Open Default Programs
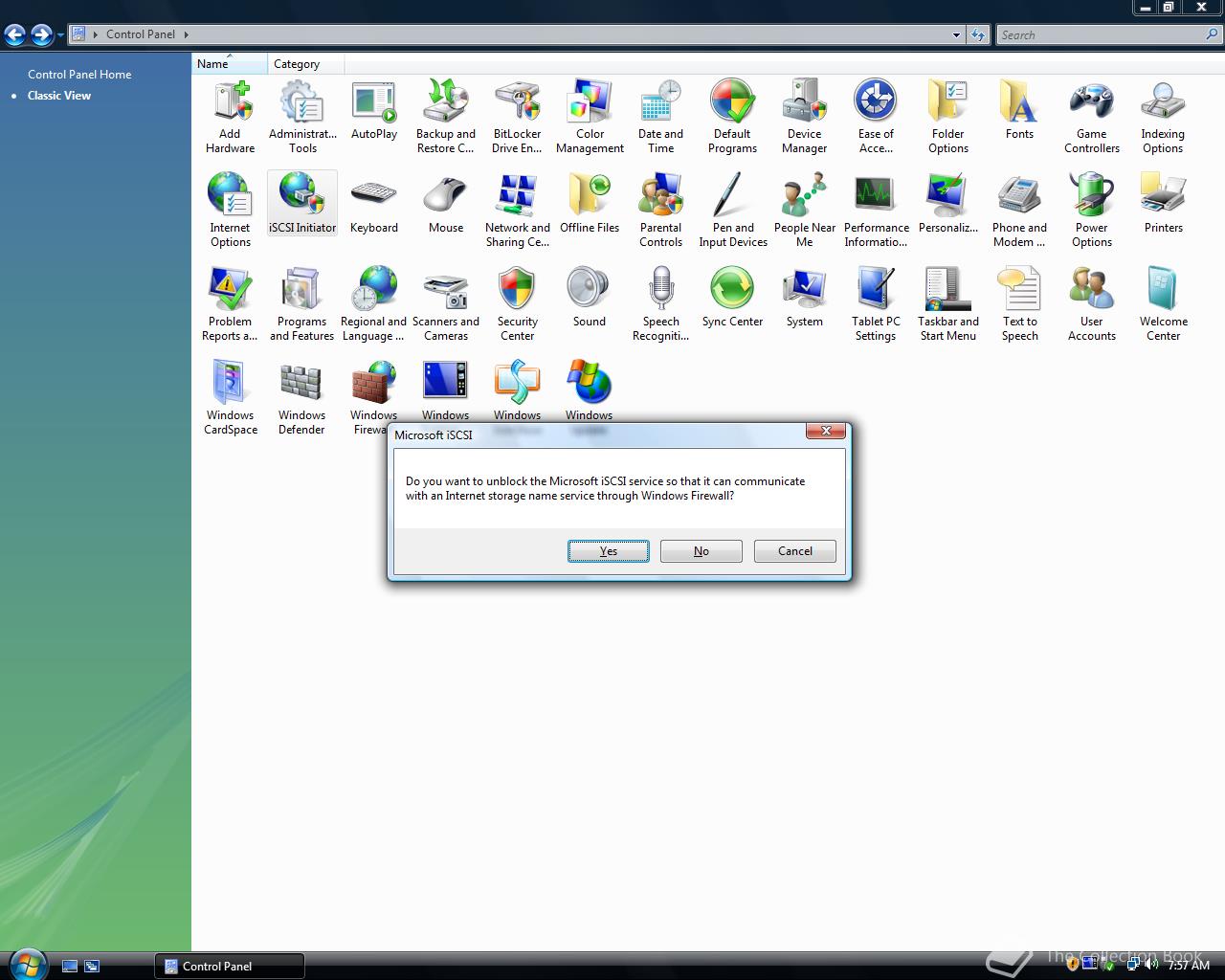The height and width of the screenshot is (980, 1225). coord(732,116)
